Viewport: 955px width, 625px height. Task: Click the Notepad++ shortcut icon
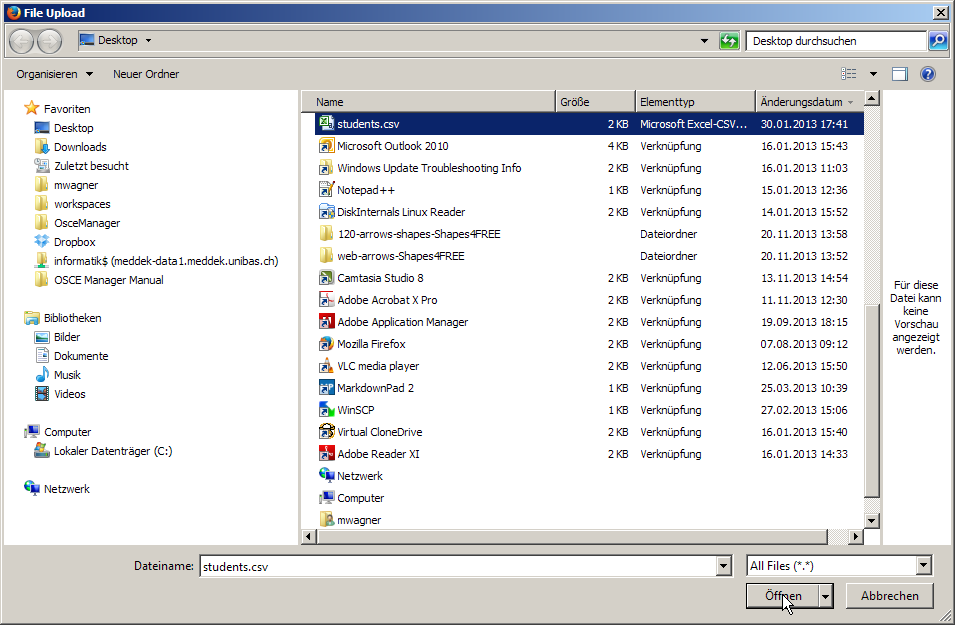(x=326, y=189)
